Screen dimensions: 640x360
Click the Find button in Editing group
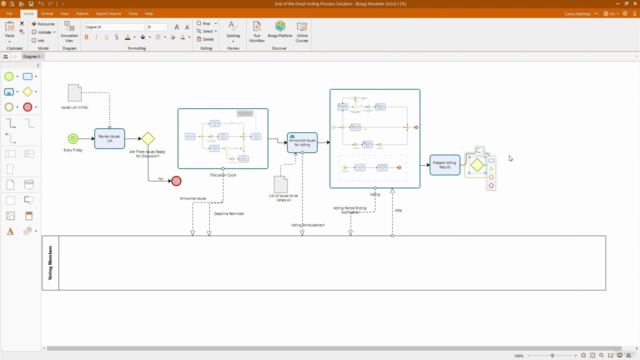tap(204, 24)
